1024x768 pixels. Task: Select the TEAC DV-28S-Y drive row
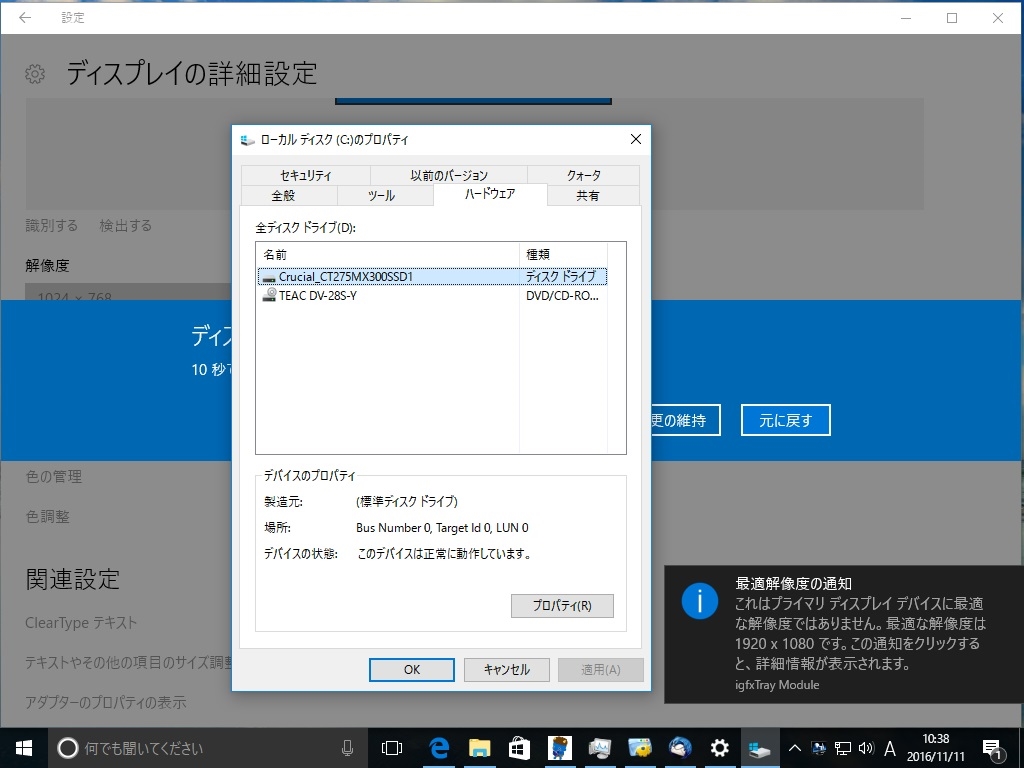coord(432,296)
